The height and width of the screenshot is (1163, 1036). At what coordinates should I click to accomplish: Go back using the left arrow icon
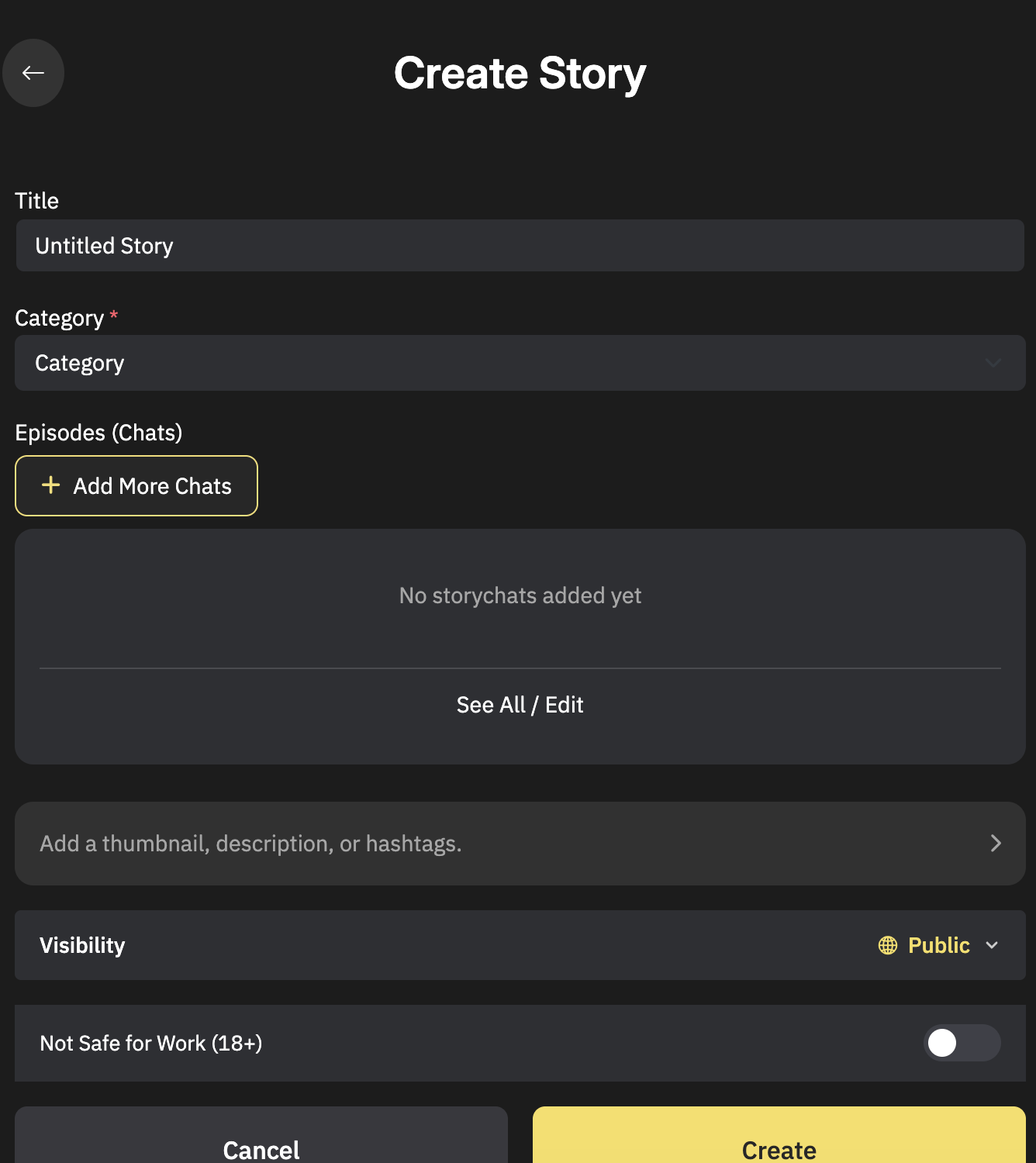33,73
